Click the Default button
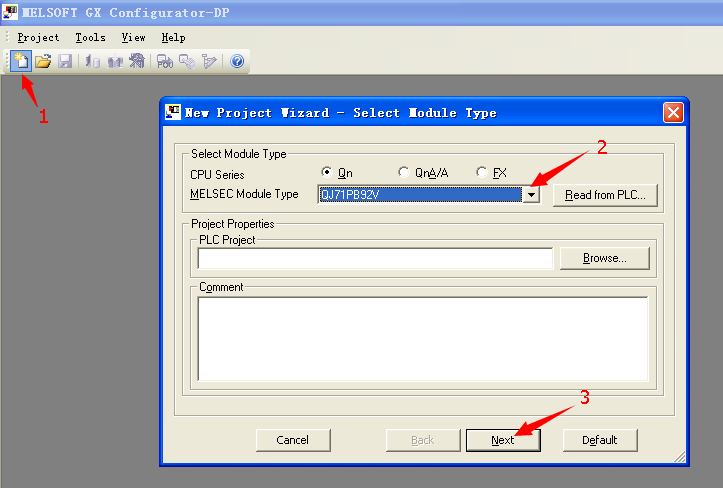The height and width of the screenshot is (488, 723). [599, 440]
